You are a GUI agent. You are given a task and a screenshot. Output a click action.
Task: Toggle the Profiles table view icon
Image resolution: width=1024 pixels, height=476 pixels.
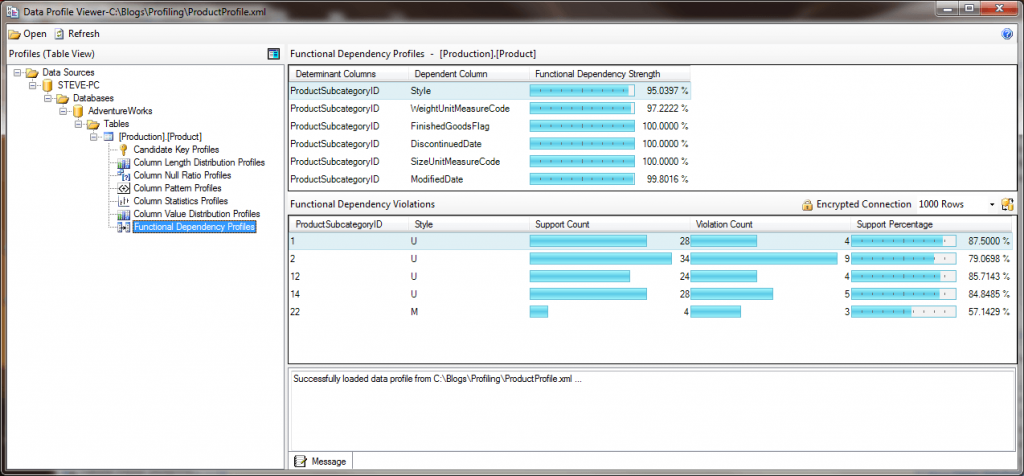click(274, 54)
